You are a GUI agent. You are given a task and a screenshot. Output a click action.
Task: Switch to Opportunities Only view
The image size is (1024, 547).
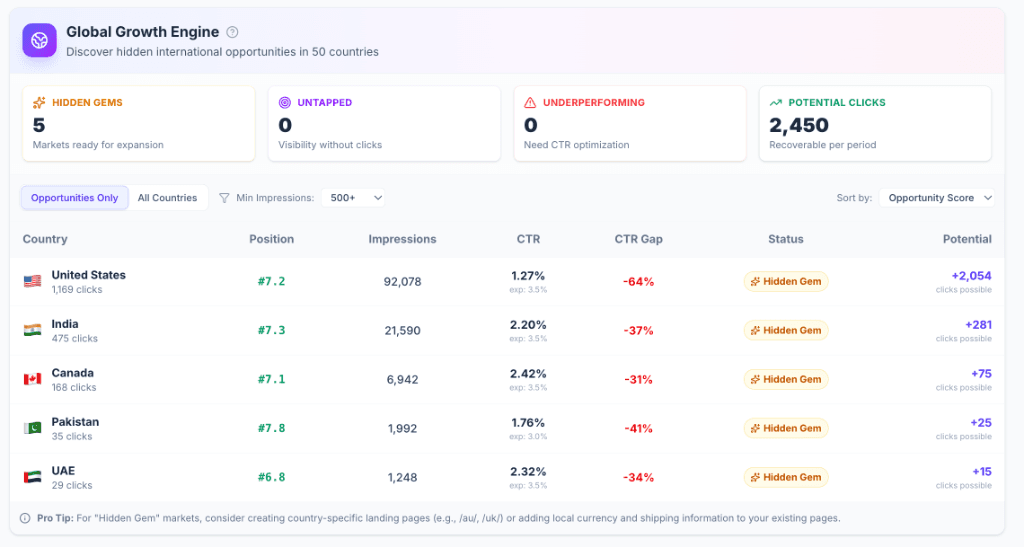click(x=74, y=198)
